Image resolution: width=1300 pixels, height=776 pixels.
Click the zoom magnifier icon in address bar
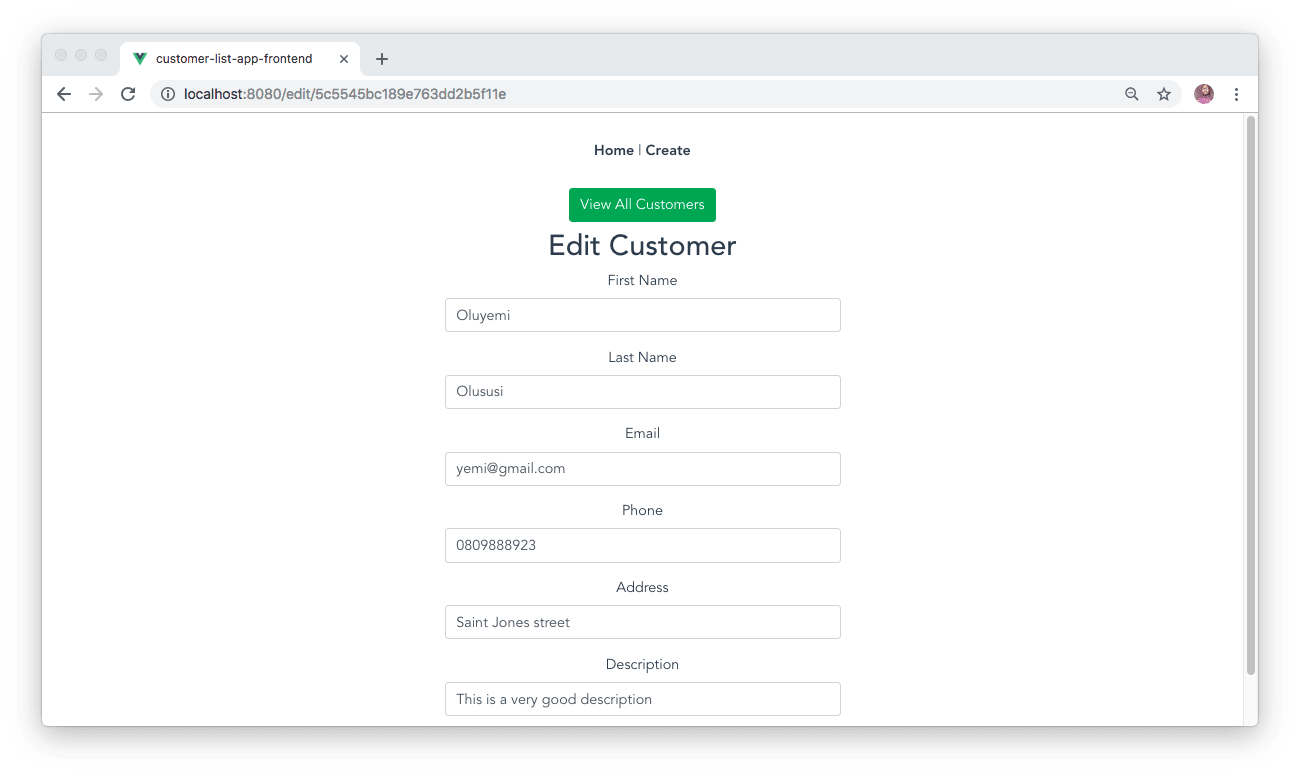[x=1131, y=93]
